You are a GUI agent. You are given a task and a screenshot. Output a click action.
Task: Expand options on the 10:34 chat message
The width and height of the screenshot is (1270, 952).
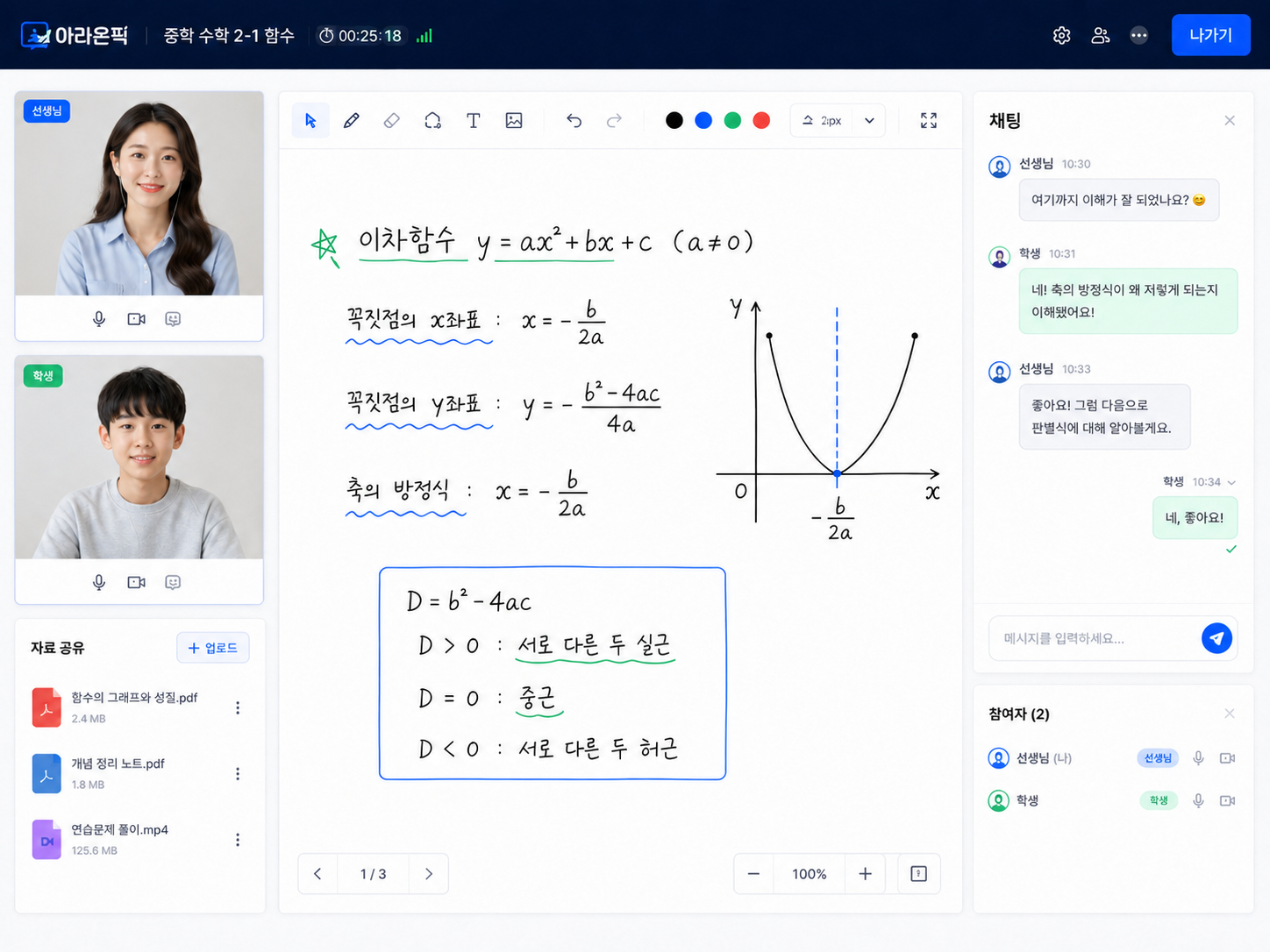pos(1231,482)
